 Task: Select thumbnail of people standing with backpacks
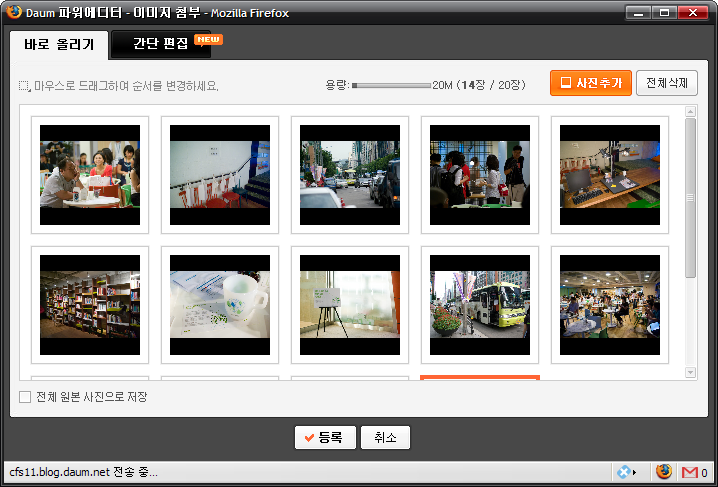(x=480, y=175)
